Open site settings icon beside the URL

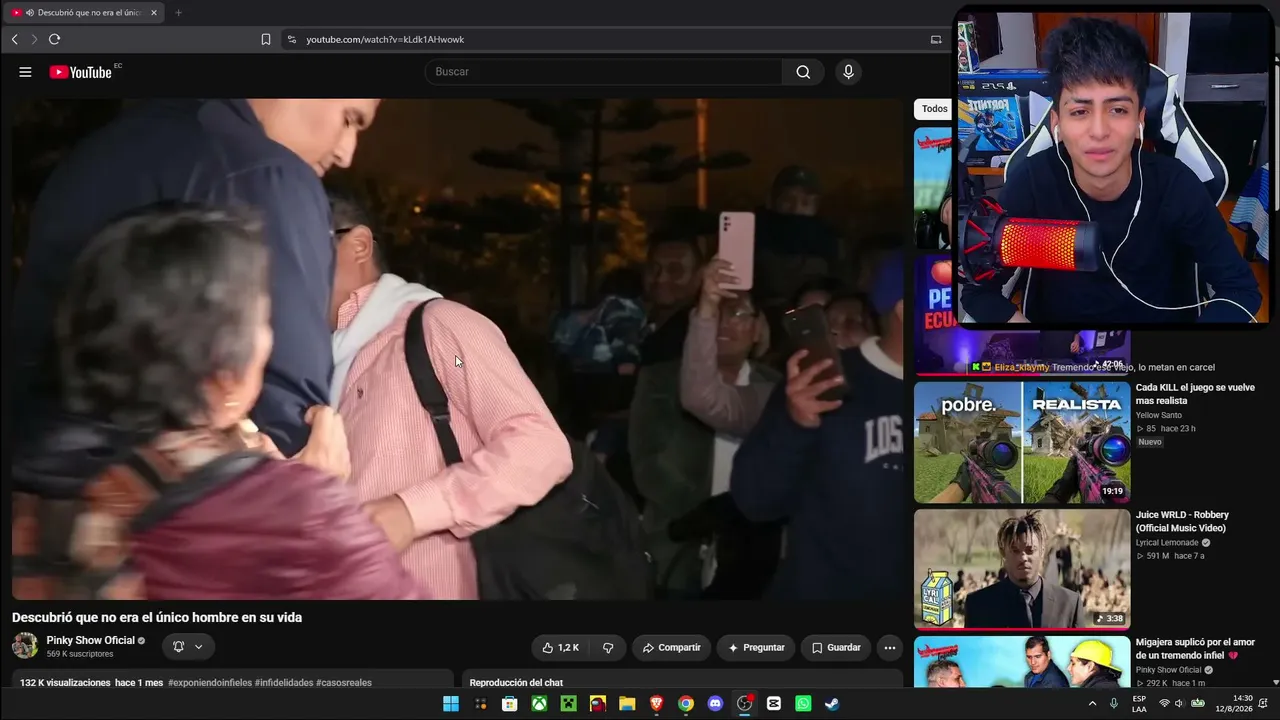pyautogui.click(x=291, y=39)
